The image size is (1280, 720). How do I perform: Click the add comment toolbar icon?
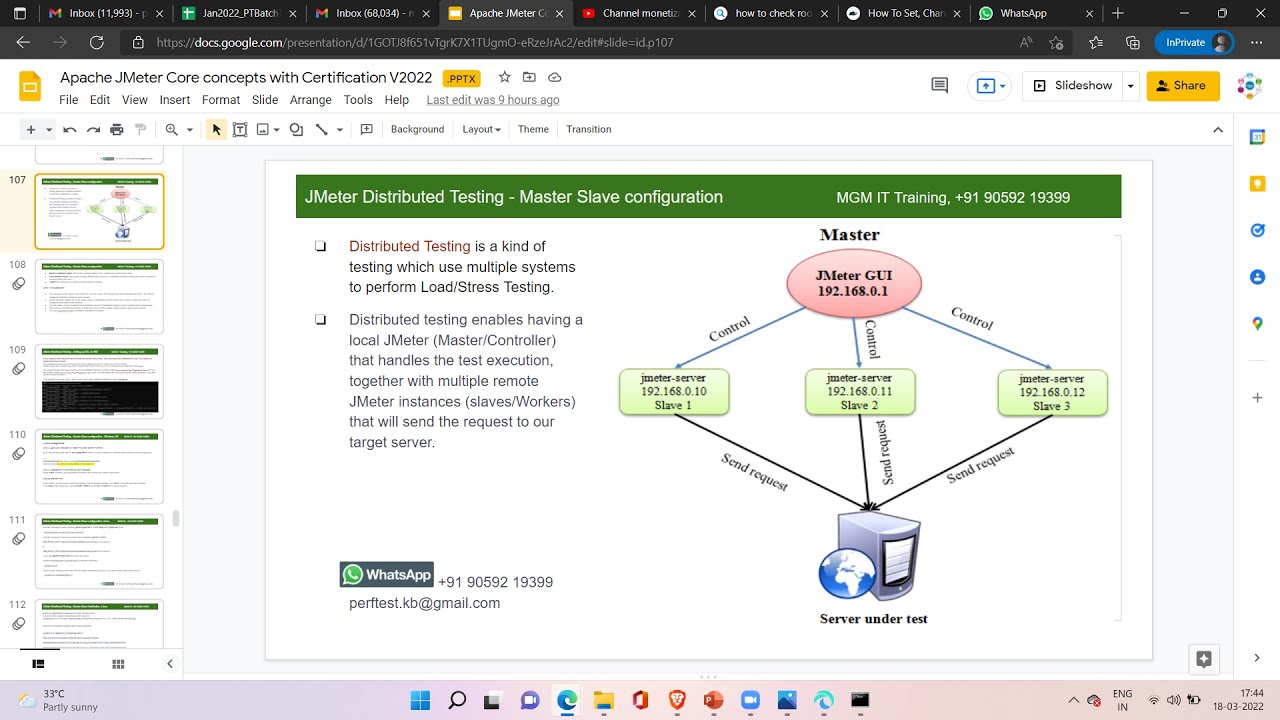coord(366,129)
